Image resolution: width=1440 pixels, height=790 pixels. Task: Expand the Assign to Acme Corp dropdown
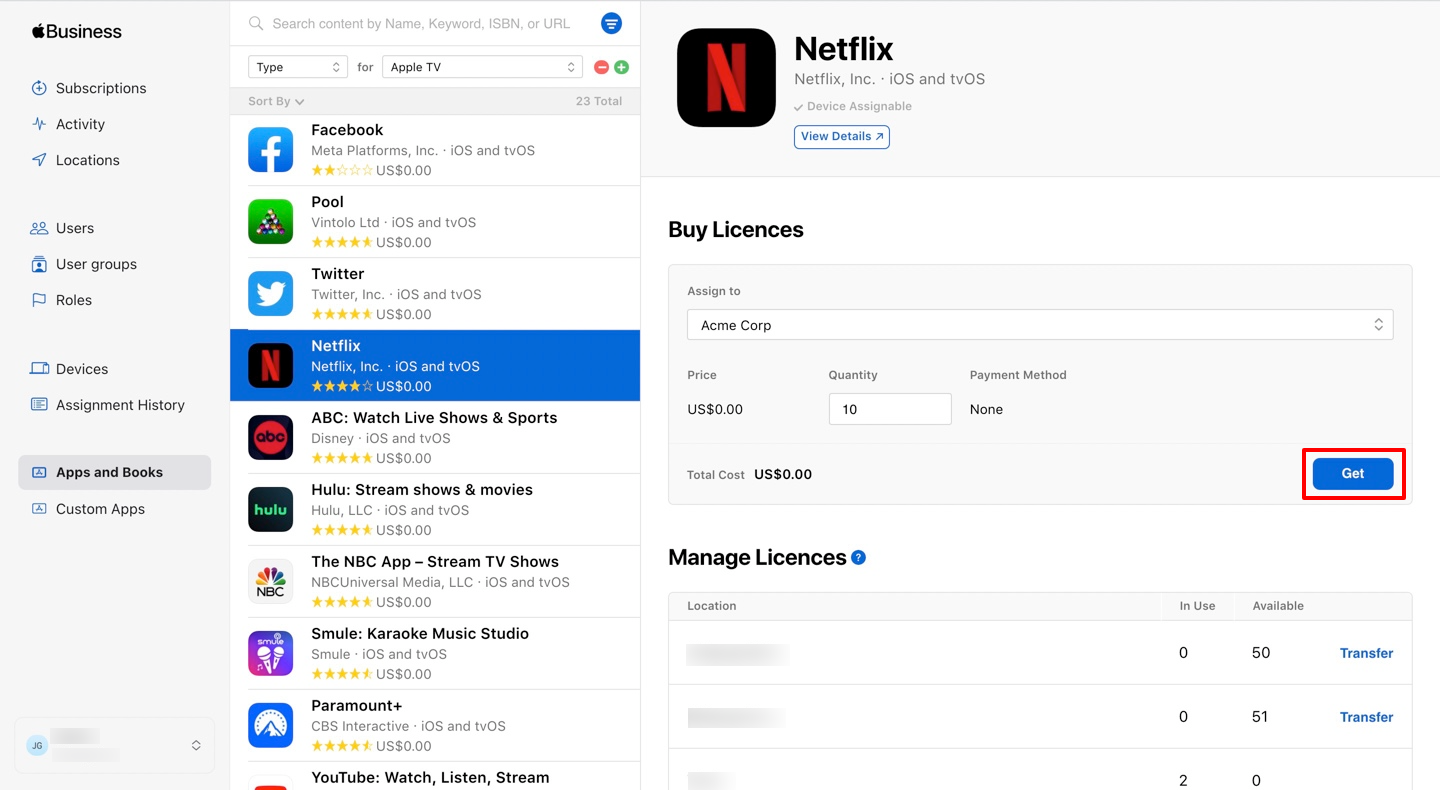(x=1040, y=325)
